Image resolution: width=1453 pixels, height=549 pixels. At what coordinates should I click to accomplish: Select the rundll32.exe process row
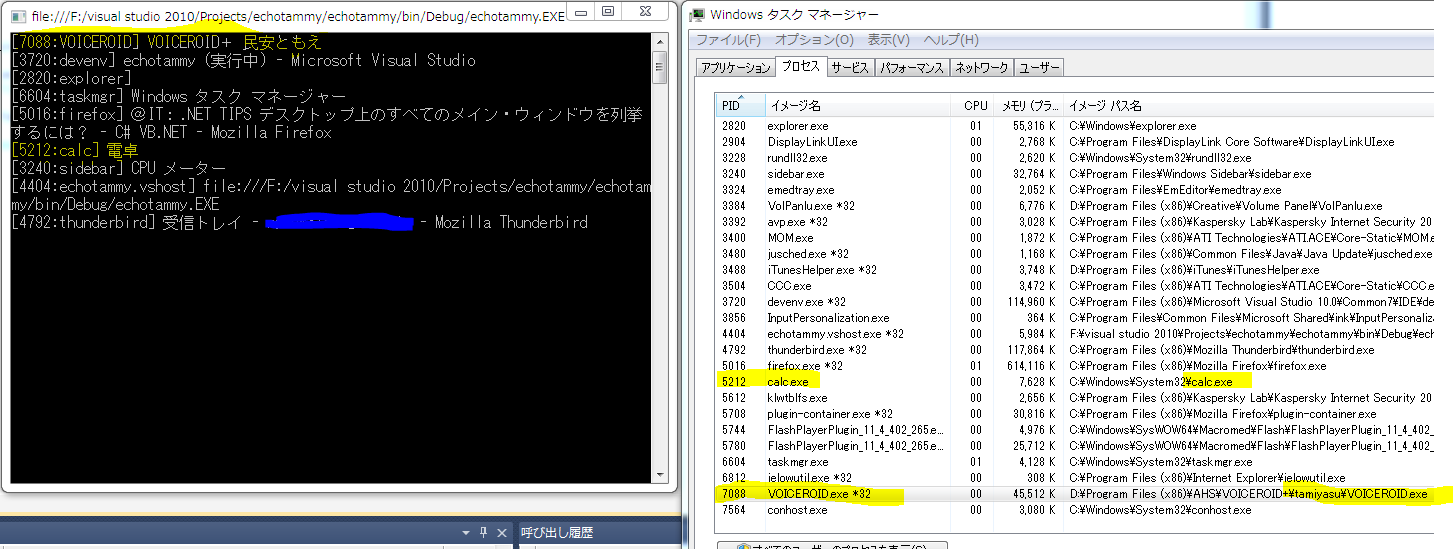pos(1084,158)
